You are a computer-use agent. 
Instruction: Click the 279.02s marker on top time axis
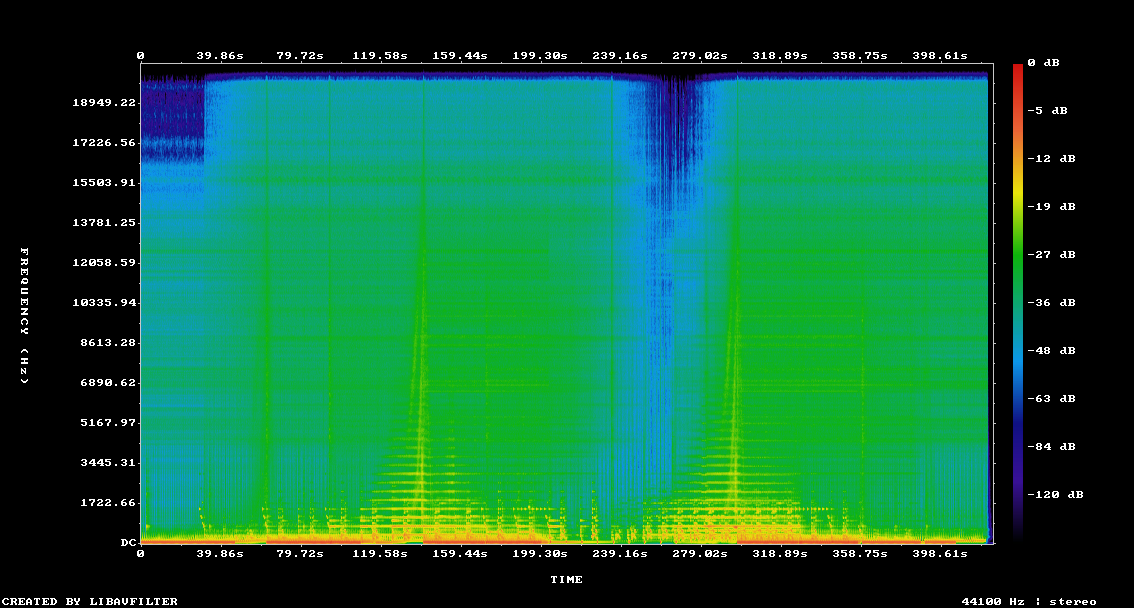(699, 55)
